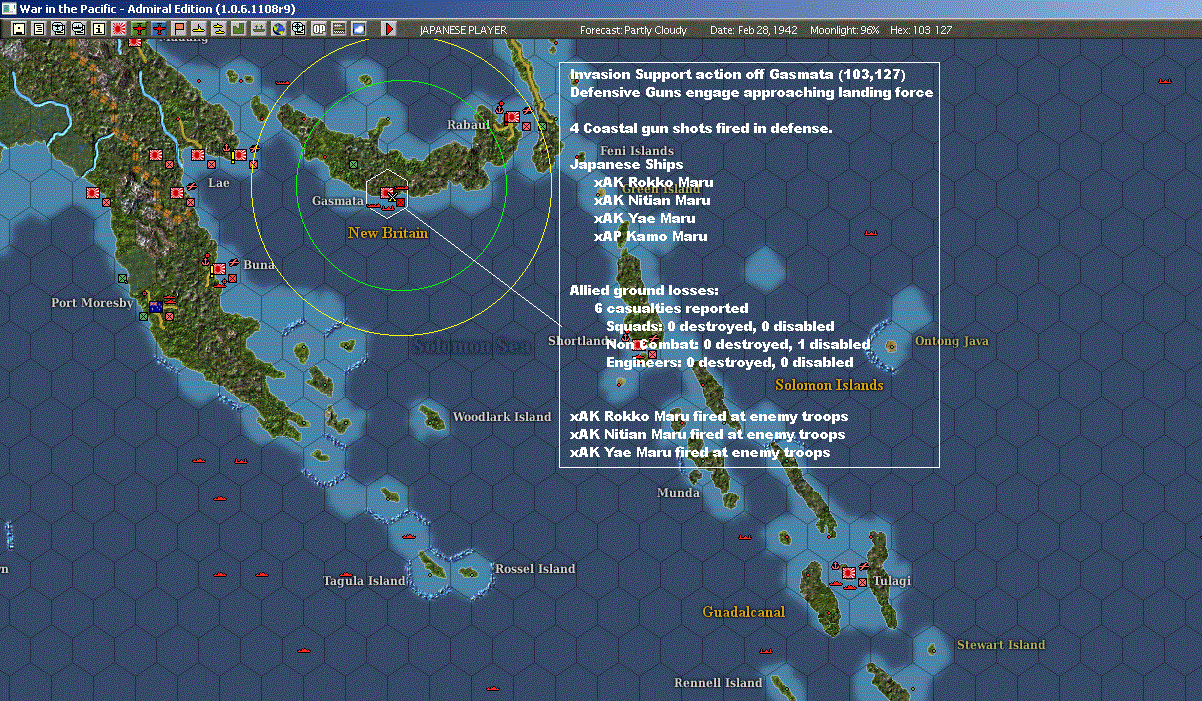Click '4 Coastal gun shots fired' line
The height and width of the screenshot is (701, 1202).
[701, 128]
